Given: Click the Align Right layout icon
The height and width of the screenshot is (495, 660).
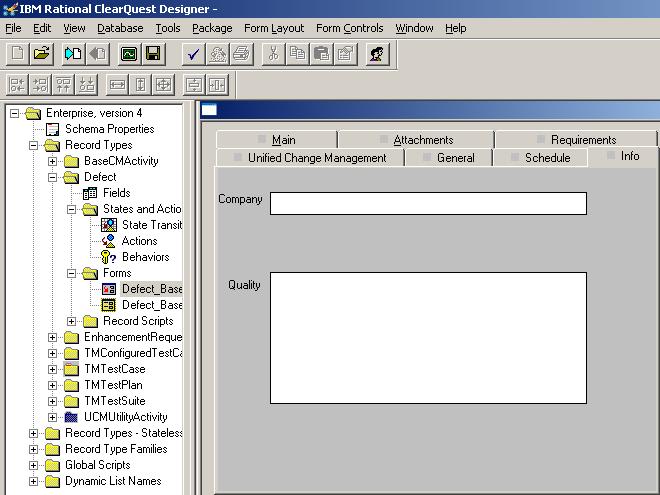Looking at the screenshot, I should 40,85.
